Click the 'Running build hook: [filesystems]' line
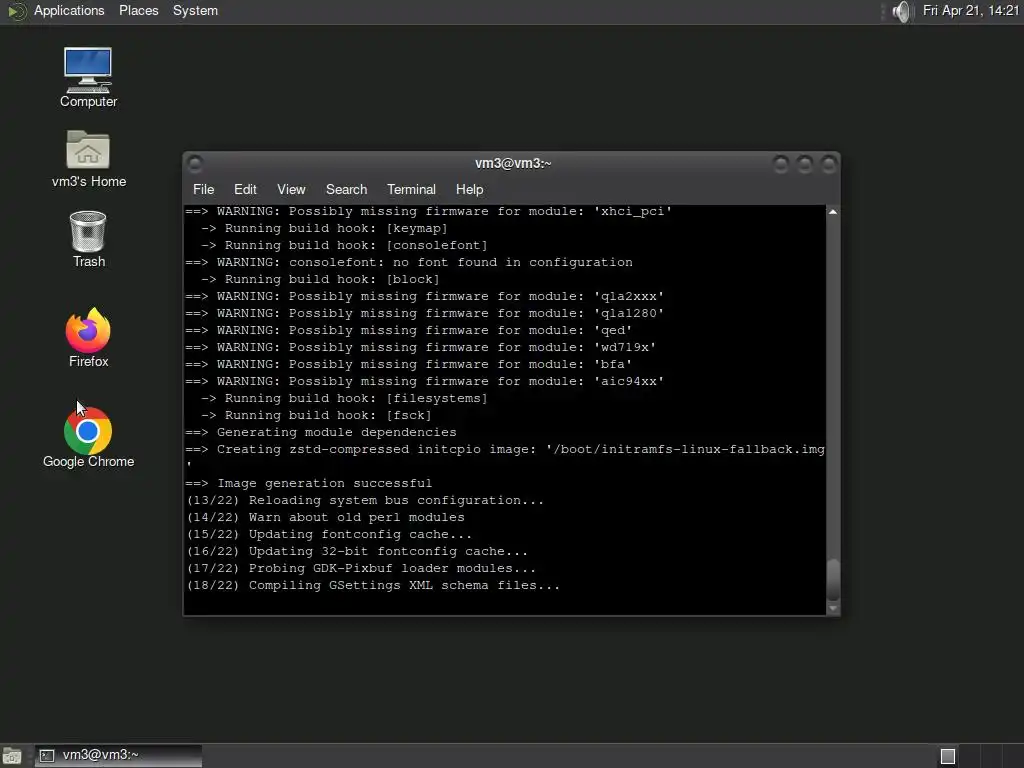1024x768 pixels. coord(344,398)
